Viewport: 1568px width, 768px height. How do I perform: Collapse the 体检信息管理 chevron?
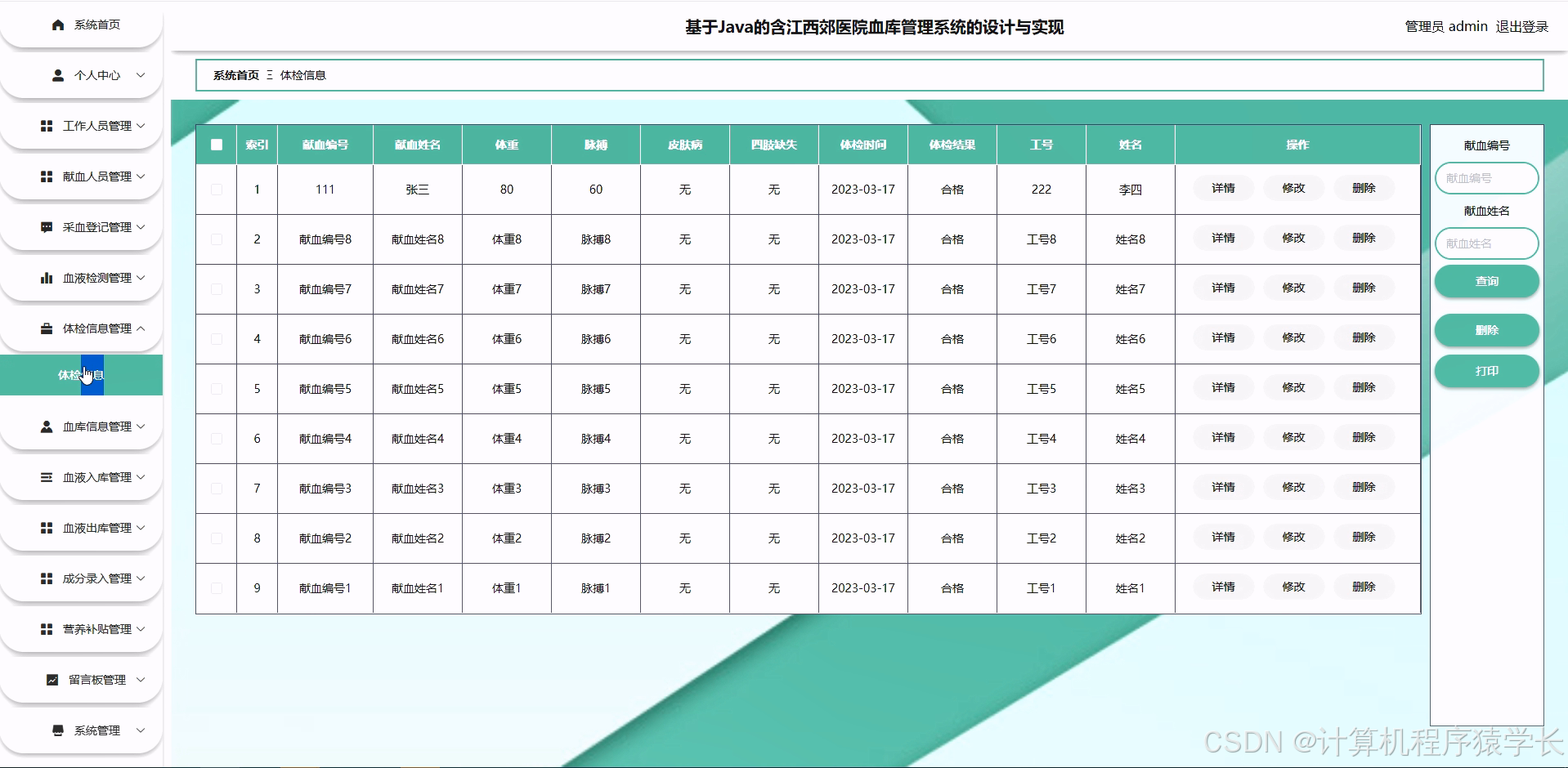click(141, 328)
